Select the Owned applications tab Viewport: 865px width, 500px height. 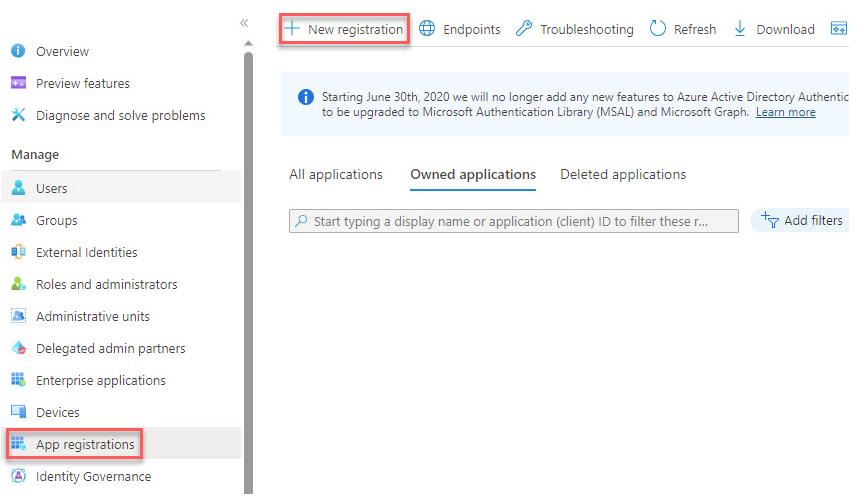pos(473,174)
